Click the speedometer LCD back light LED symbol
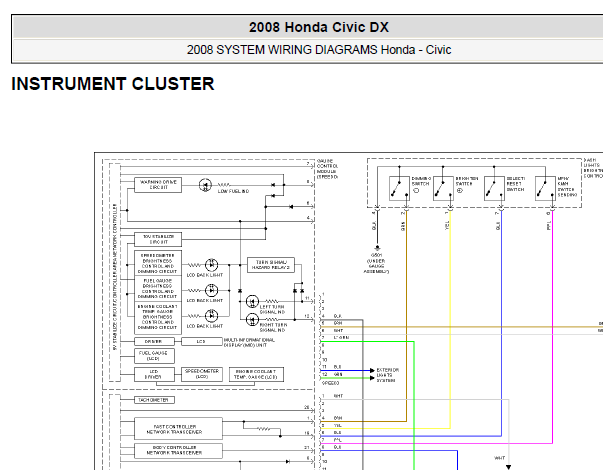The width and height of the screenshot is (603, 470). [x=211, y=265]
